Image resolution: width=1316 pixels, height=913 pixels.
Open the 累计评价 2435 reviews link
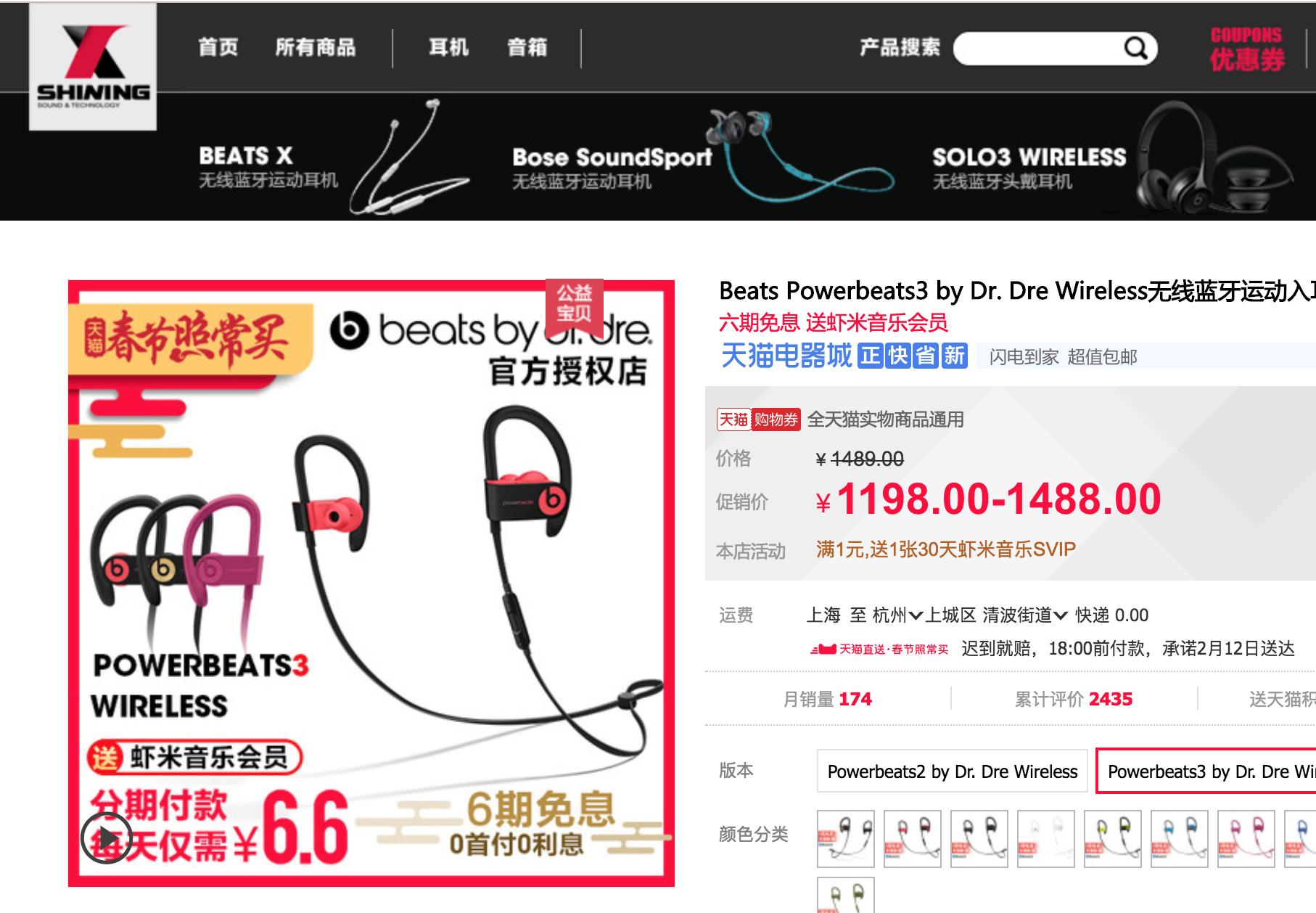(x=1073, y=699)
